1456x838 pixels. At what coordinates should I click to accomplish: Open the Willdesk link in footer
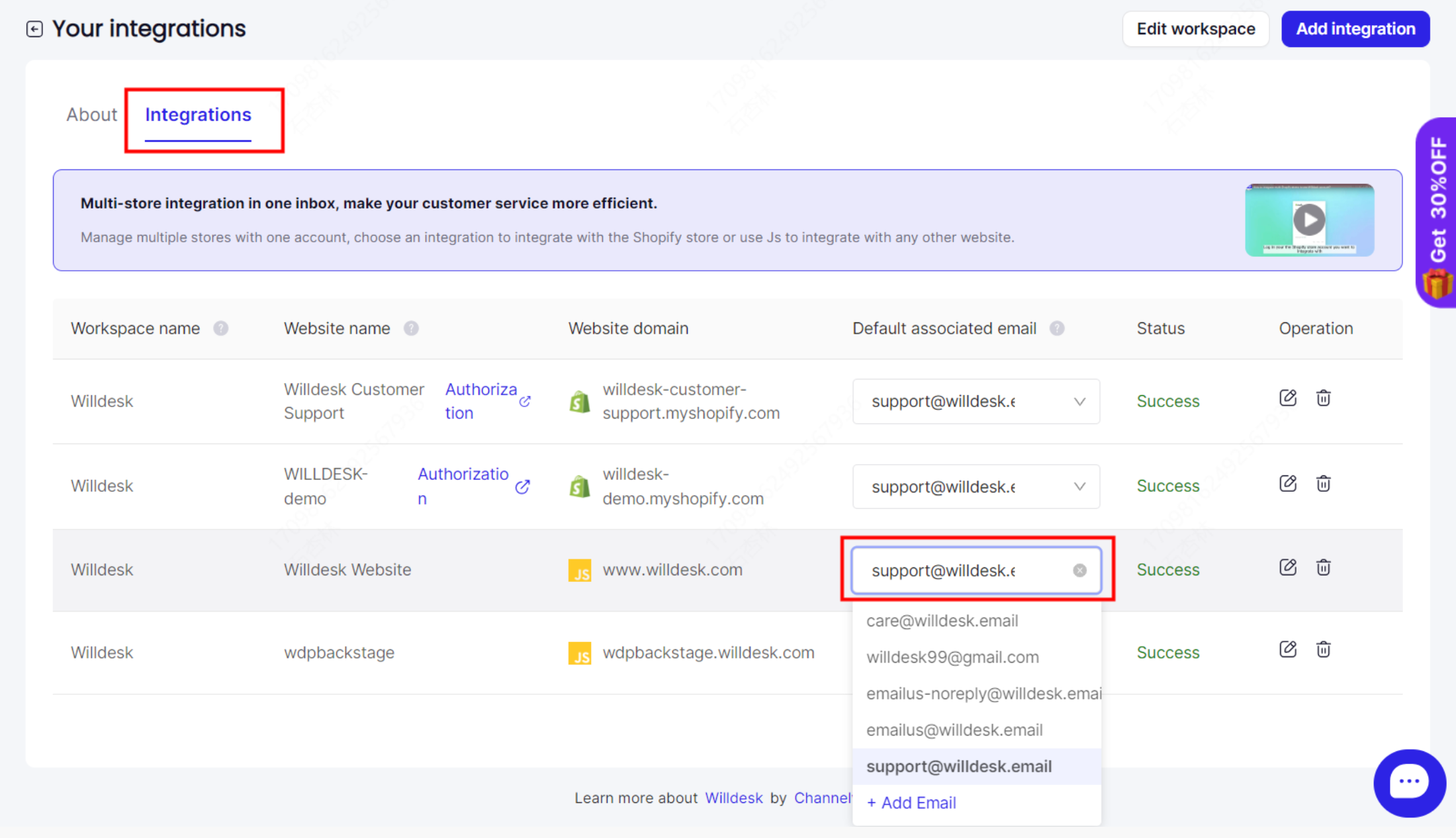tap(733, 798)
